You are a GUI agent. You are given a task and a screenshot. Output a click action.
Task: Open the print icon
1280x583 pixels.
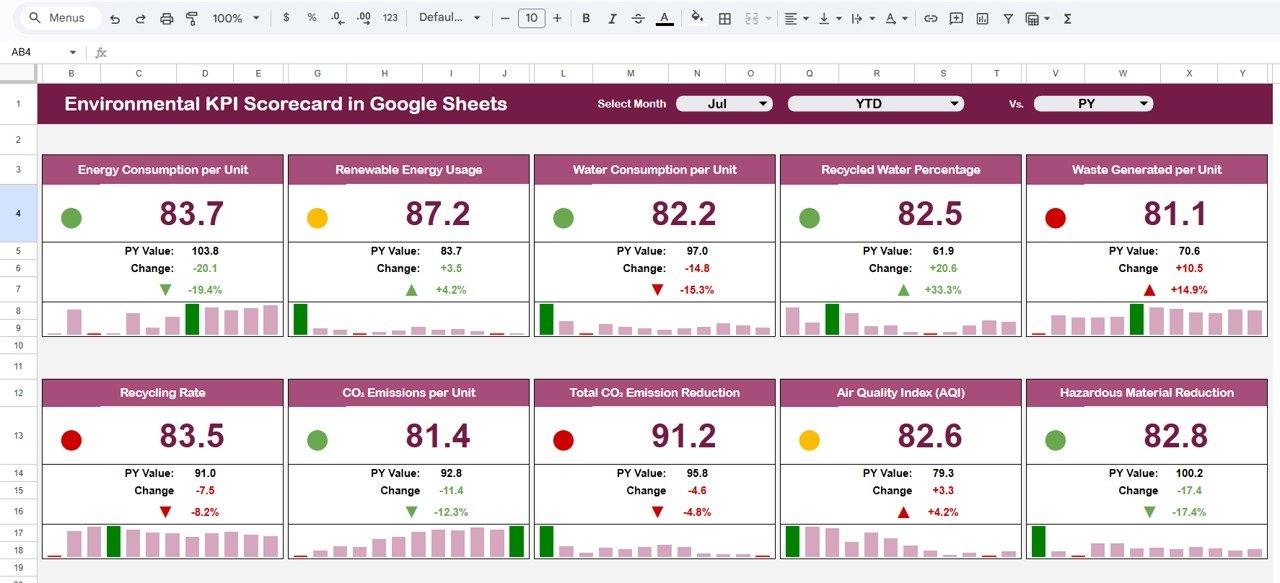click(167, 17)
